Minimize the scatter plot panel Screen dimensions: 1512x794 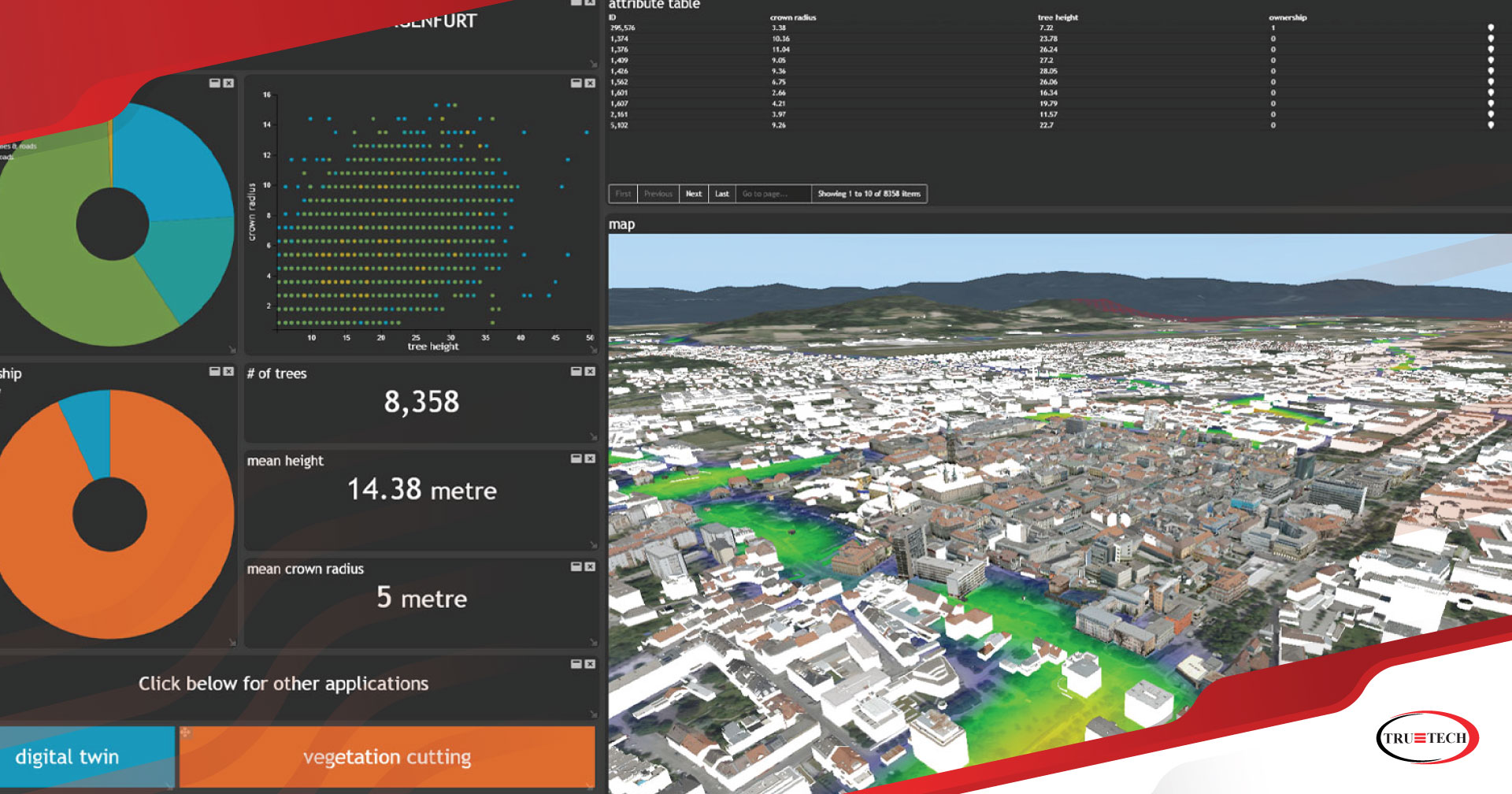click(576, 83)
